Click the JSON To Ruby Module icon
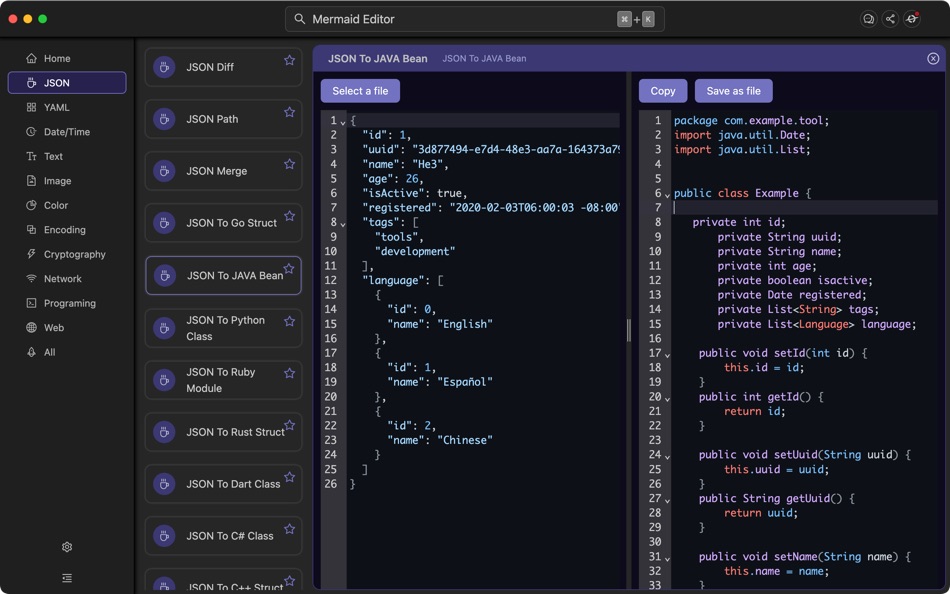The height and width of the screenshot is (594, 950). (x=164, y=380)
